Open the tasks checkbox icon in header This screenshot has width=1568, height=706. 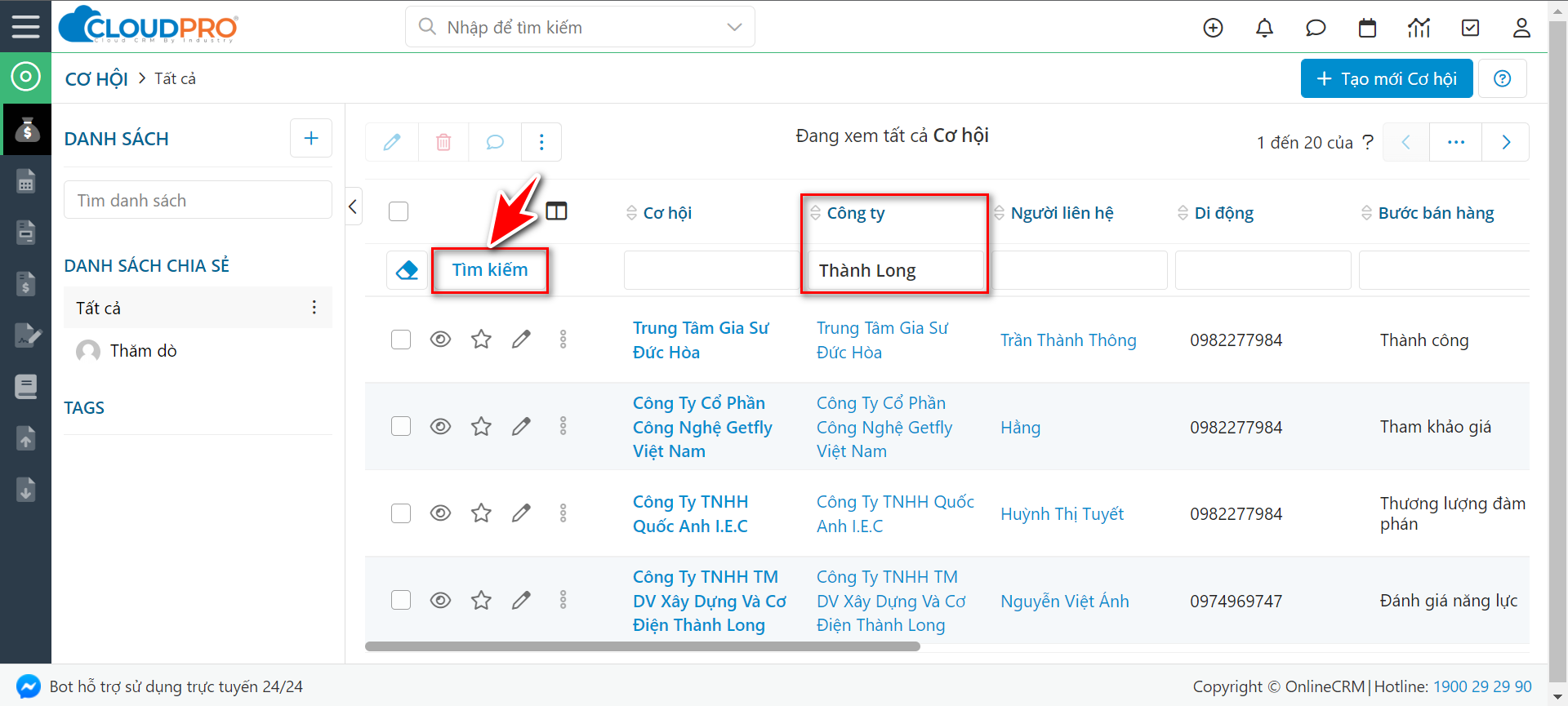pos(1470,28)
